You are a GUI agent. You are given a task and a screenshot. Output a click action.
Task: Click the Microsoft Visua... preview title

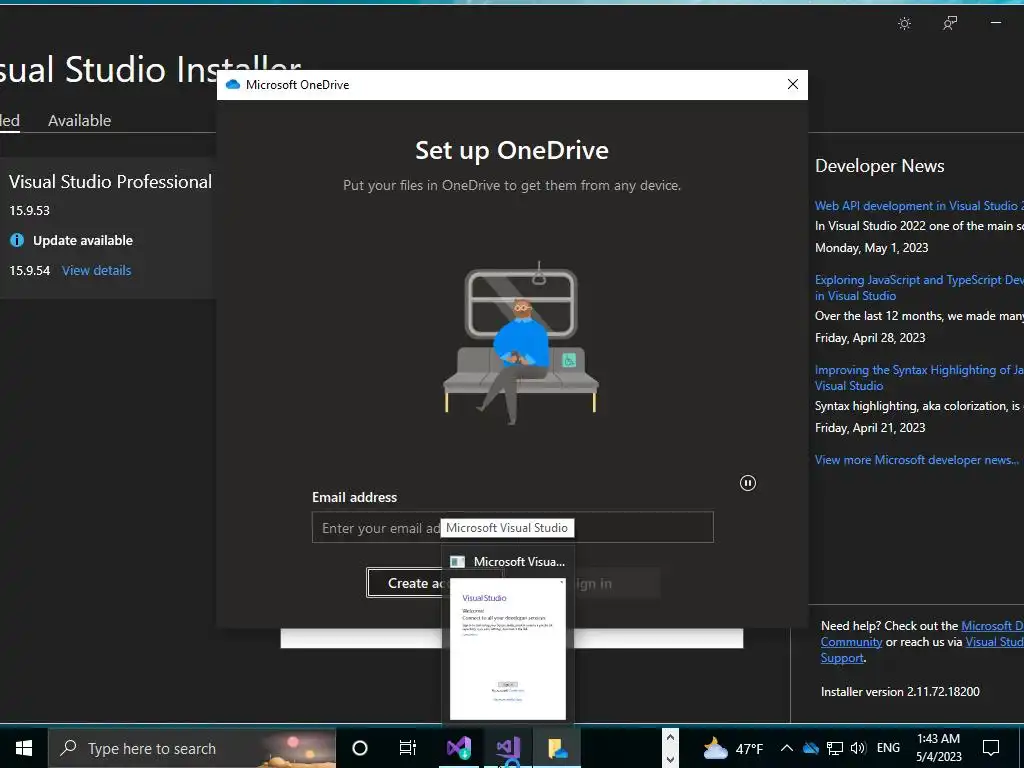click(519, 562)
